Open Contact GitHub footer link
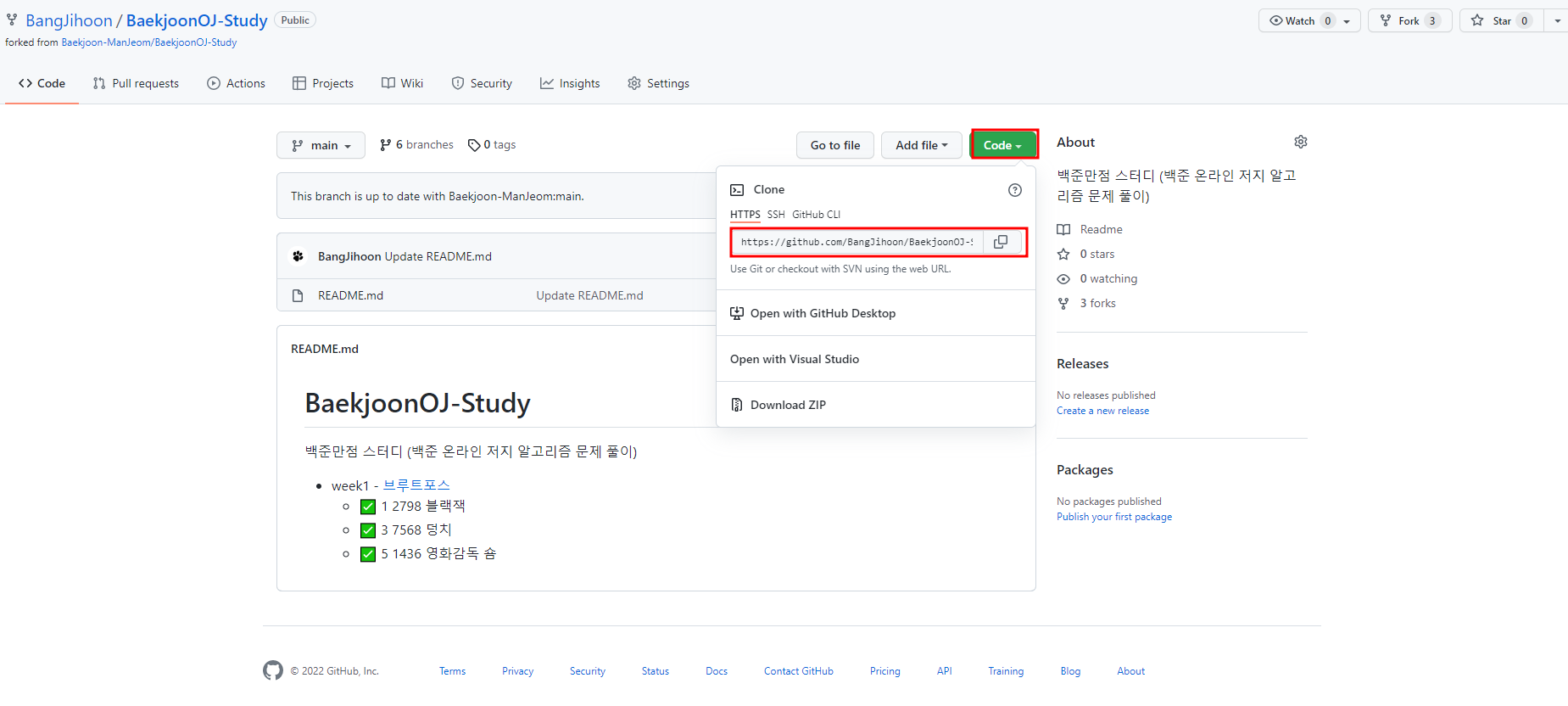 click(798, 671)
